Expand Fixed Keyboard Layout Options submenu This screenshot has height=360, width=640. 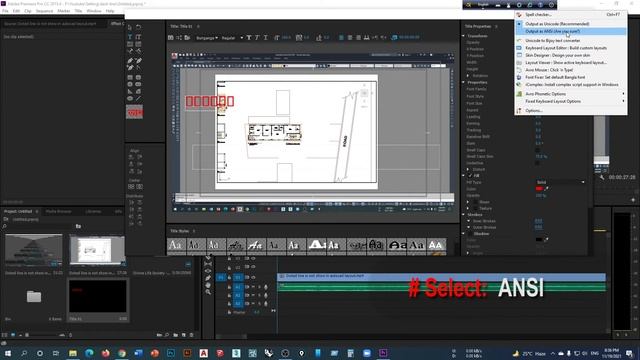pos(571,101)
